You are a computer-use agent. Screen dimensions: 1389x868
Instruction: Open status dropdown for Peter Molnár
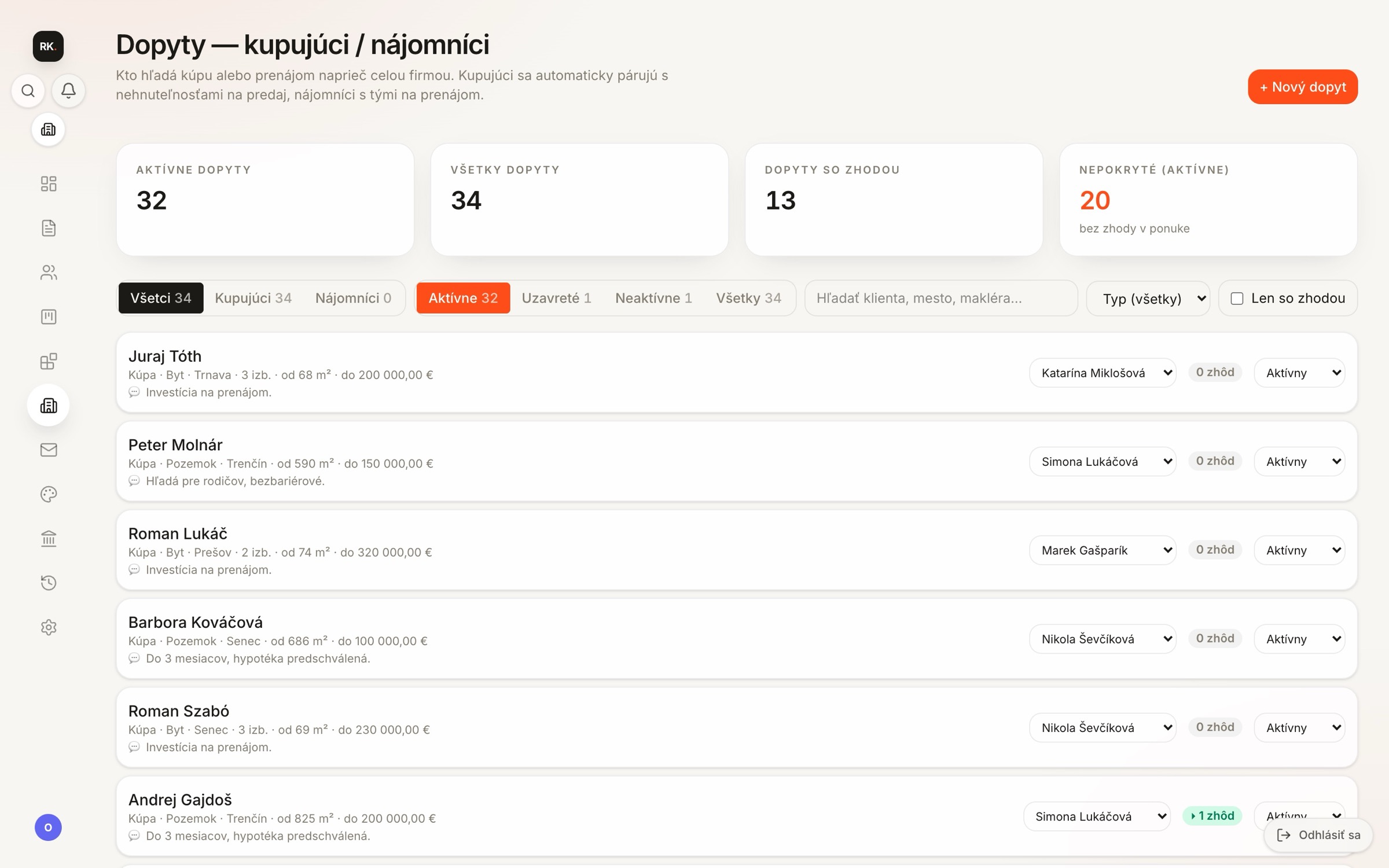[x=1299, y=461]
